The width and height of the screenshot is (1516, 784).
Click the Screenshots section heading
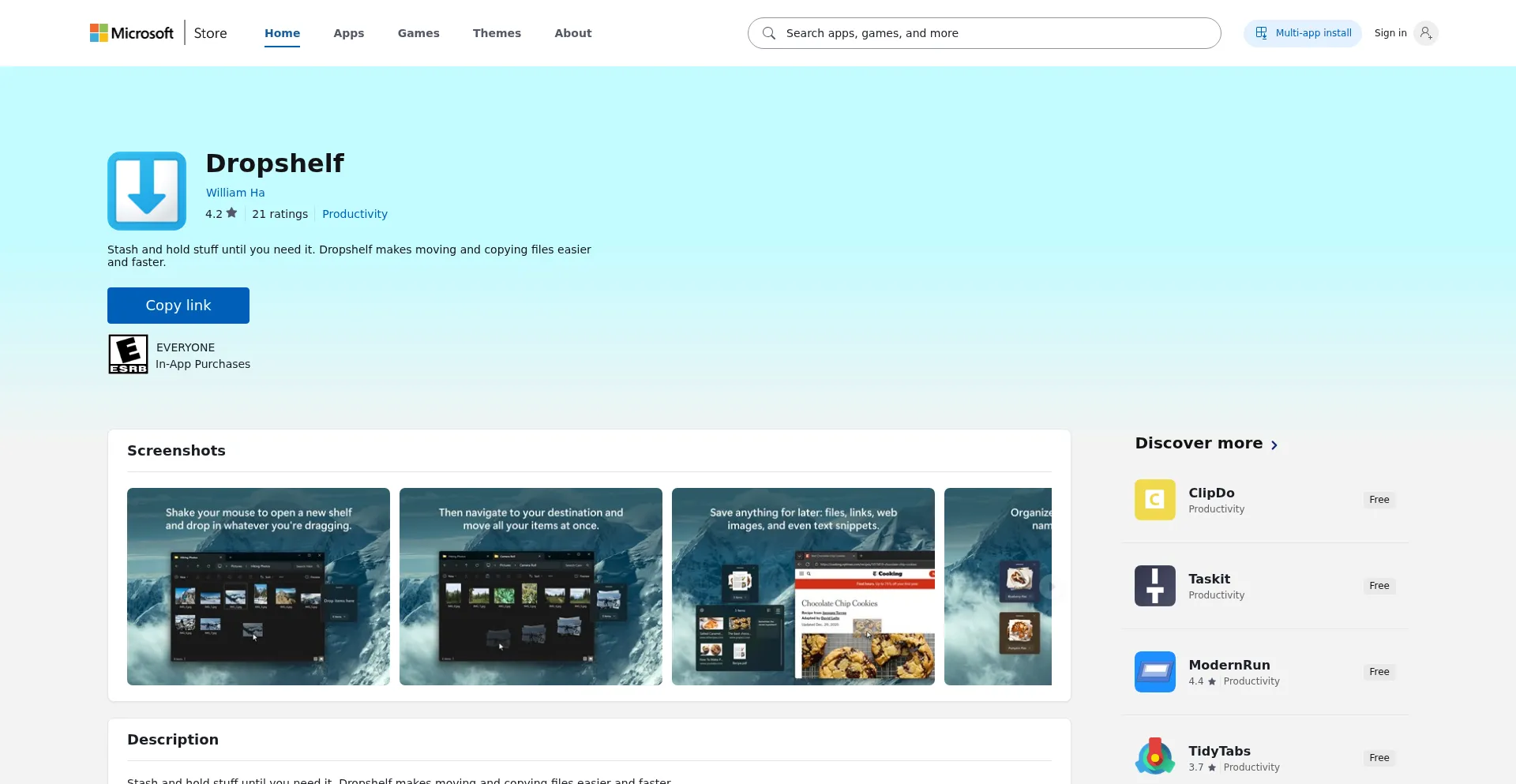[x=176, y=450]
